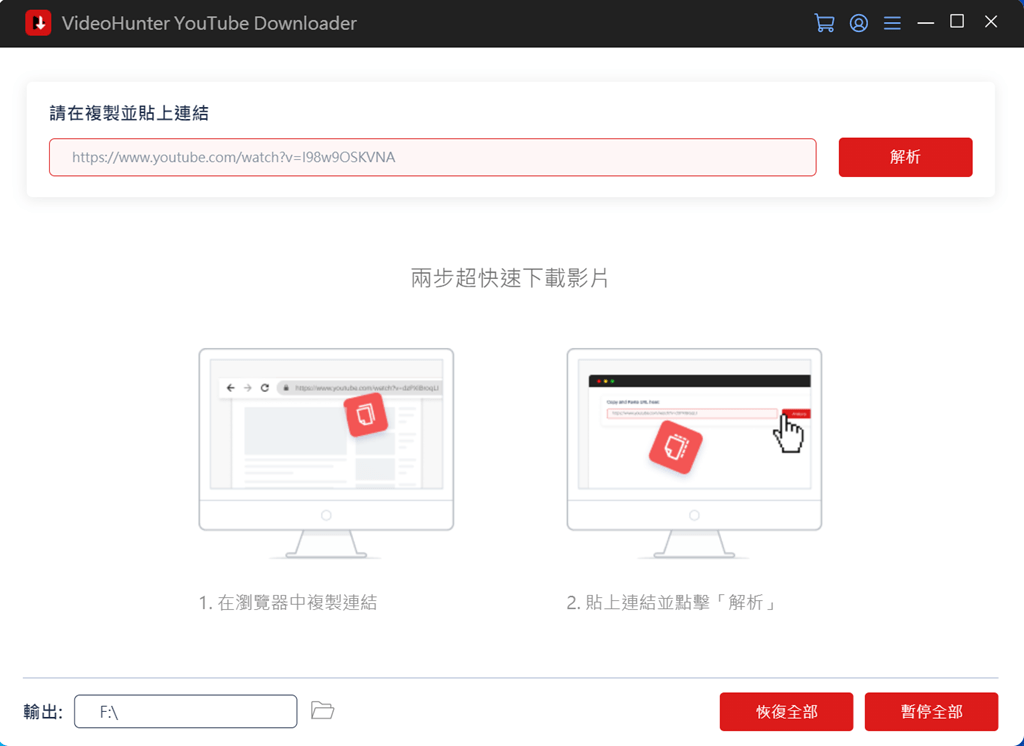The width and height of the screenshot is (1024, 746).
Task: Select the output path field showing F:\
Action: pyautogui.click(x=185, y=711)
